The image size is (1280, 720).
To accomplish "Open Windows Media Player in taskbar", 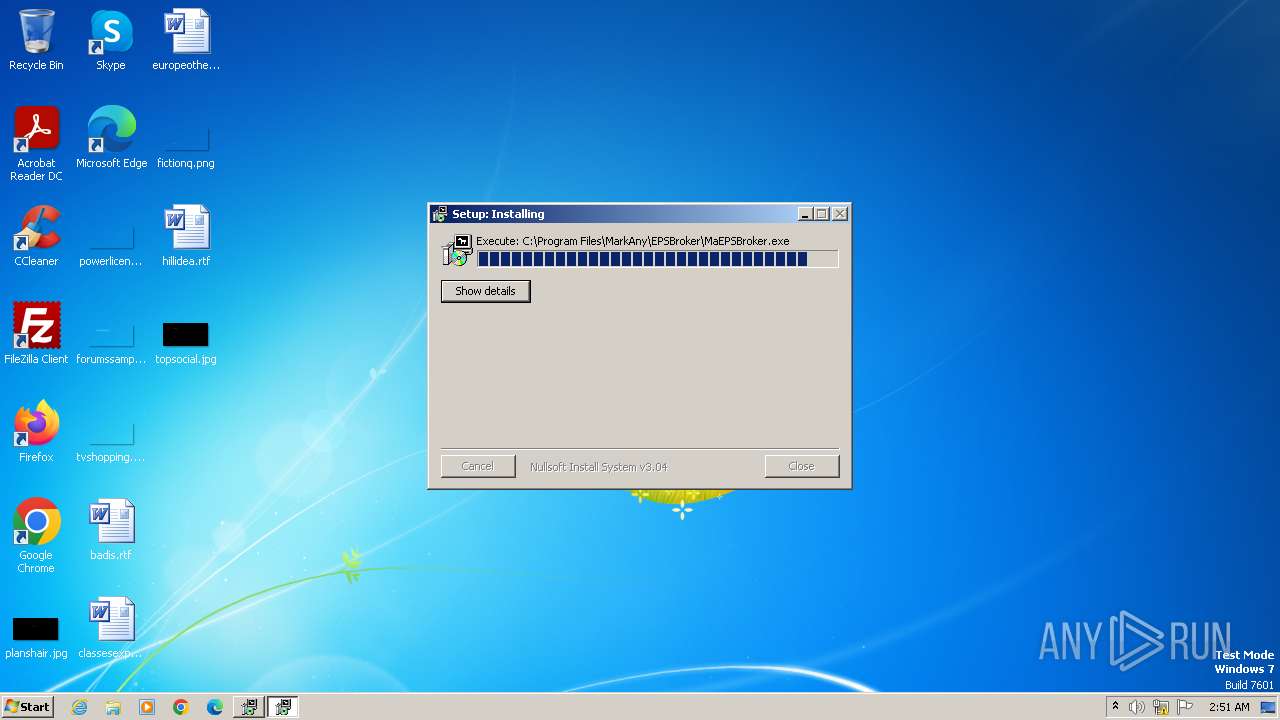I will pos(147,707).
